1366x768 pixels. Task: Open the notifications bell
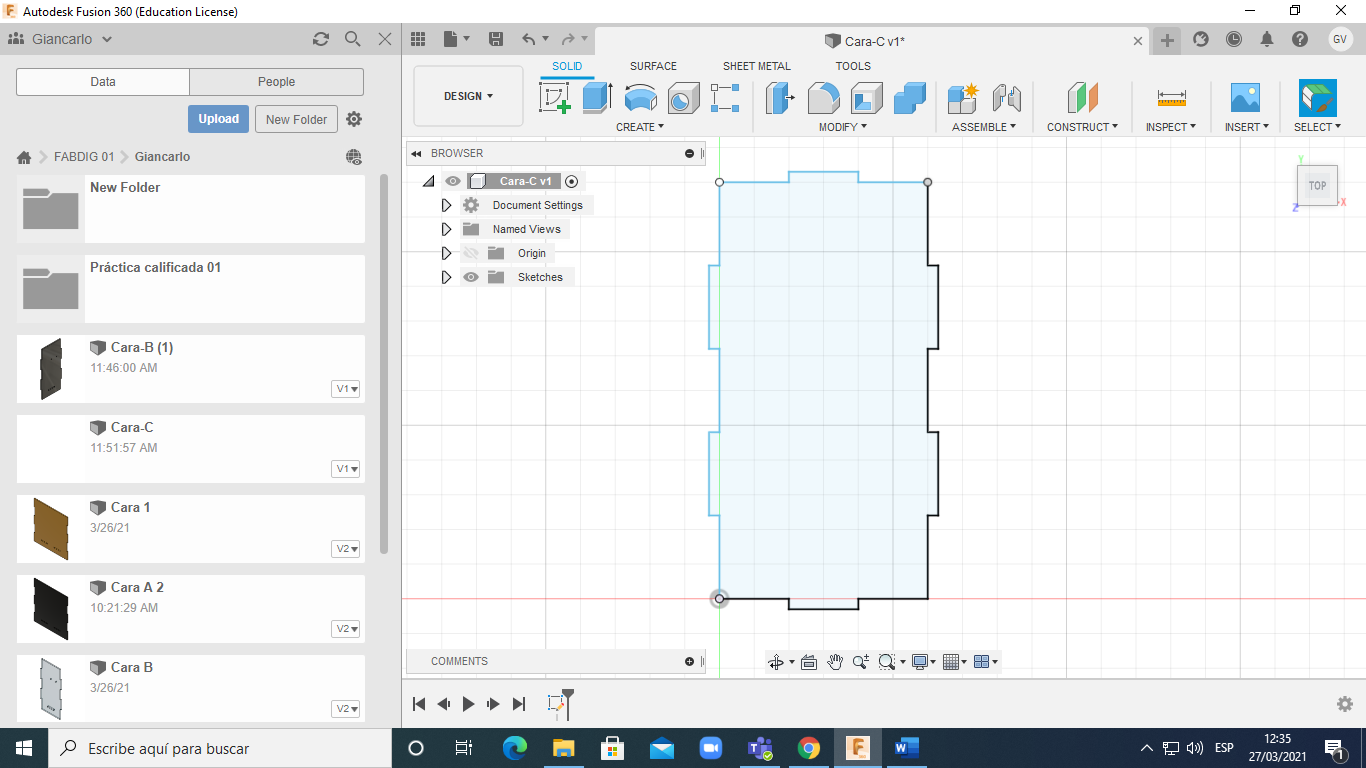[1267, 39]
